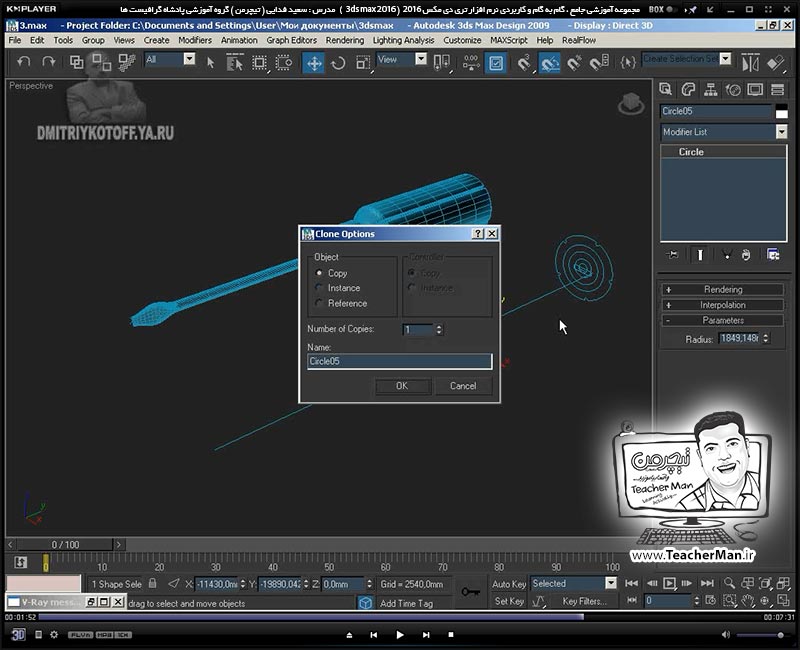Open the Create command panel tab
Screen dimensions: 800x650
[x=665, y=90]
